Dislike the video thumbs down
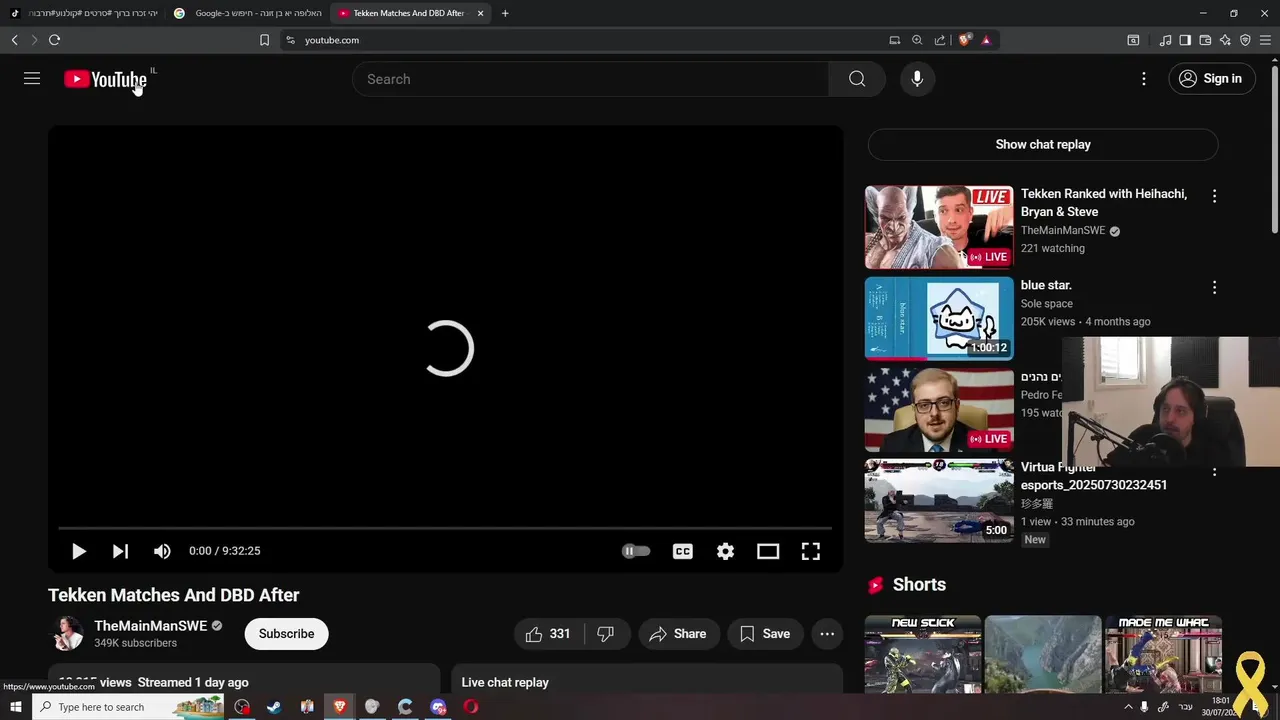The width and height of the screenshot is (1280, 720). [x=605, y=634]
